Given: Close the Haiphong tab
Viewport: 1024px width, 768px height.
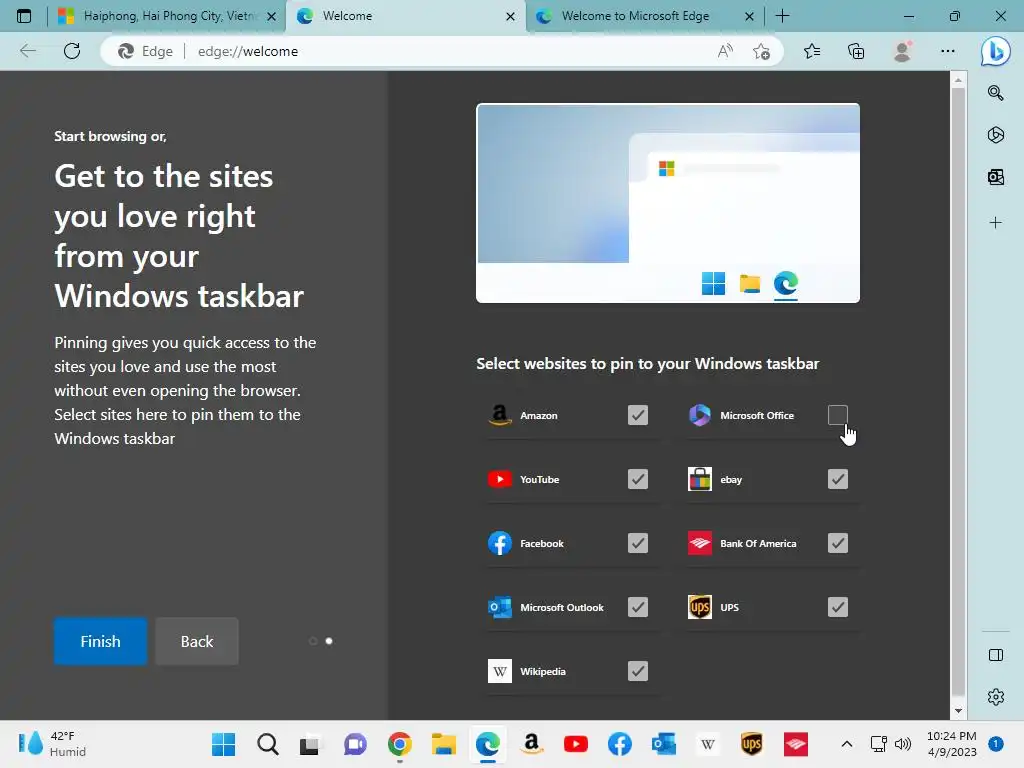Looking at the screenshot, I should (272, 16).
